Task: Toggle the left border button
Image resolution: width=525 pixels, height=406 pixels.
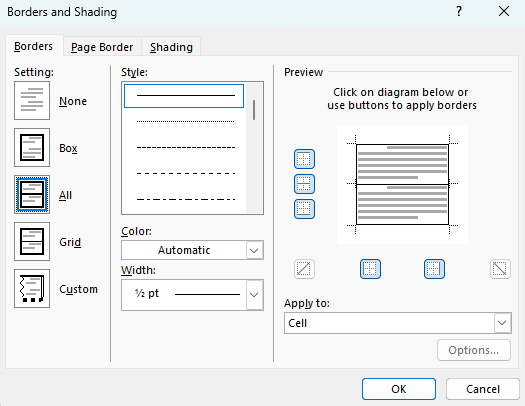Action: pyautogui.click(x=370, y=269)
